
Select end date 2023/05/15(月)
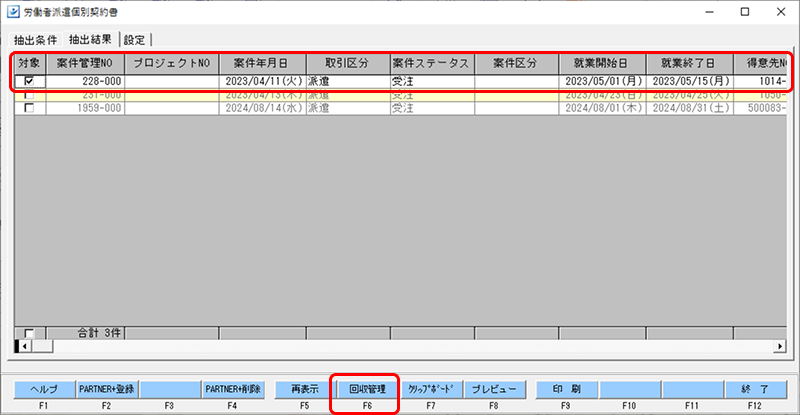pos(690,81)
